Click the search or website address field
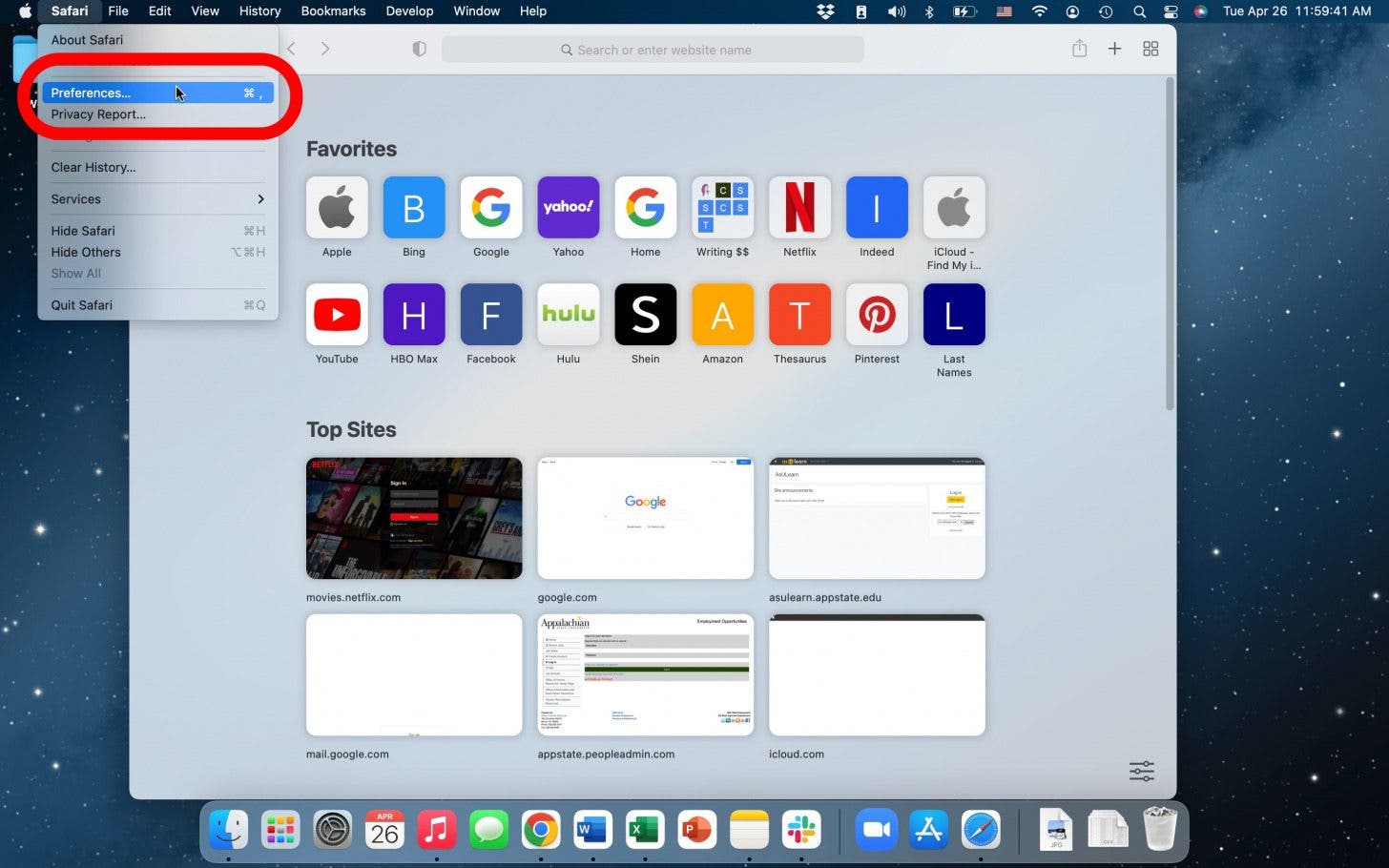The height and width of the screenshot is (868, 1389). [x=653, y=50]
